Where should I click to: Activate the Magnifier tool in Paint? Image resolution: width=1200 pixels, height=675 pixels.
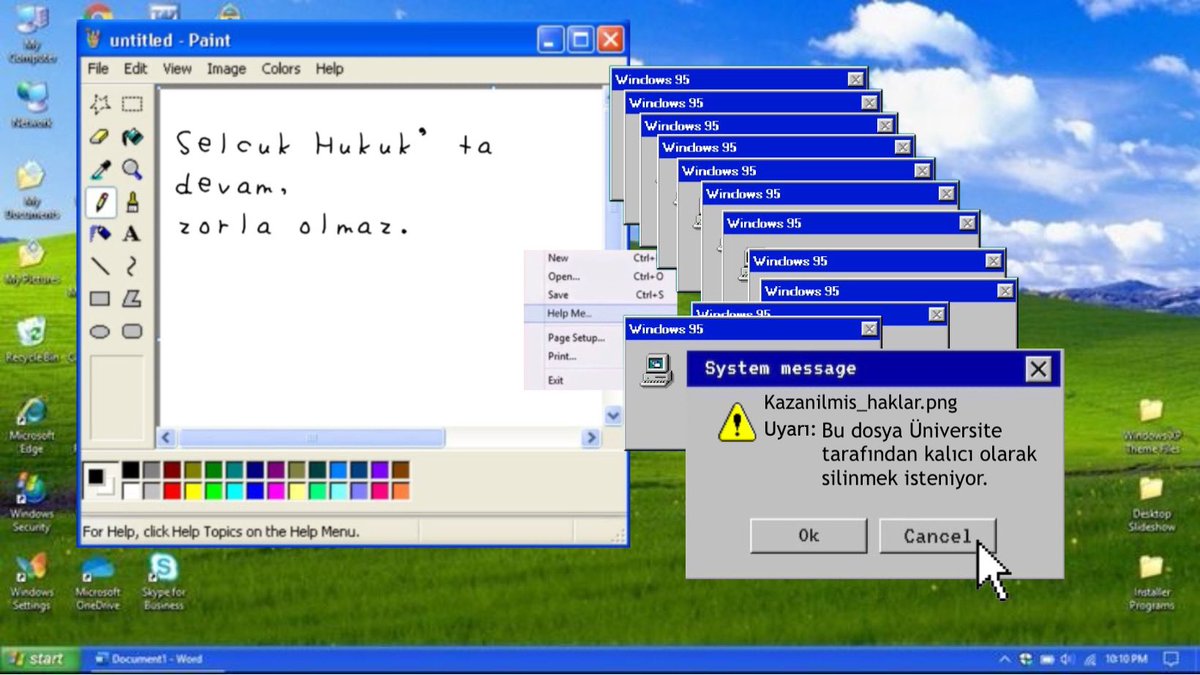tap(132, 170)
